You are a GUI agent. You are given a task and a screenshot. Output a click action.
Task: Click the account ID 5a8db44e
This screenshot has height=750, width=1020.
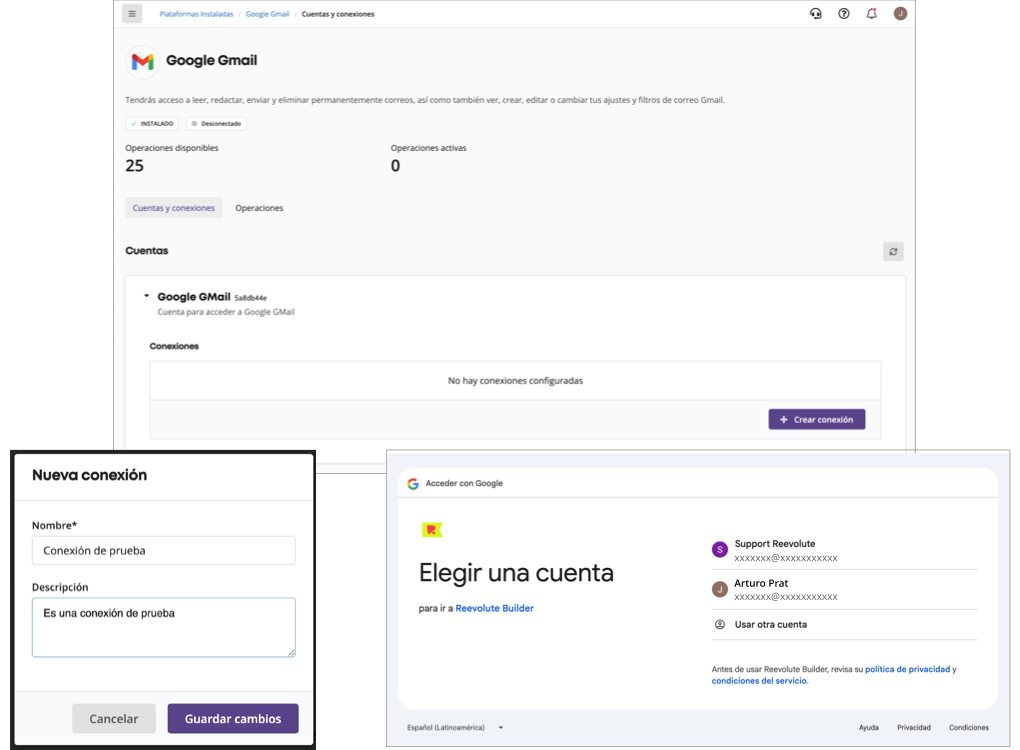coord(250,298)
